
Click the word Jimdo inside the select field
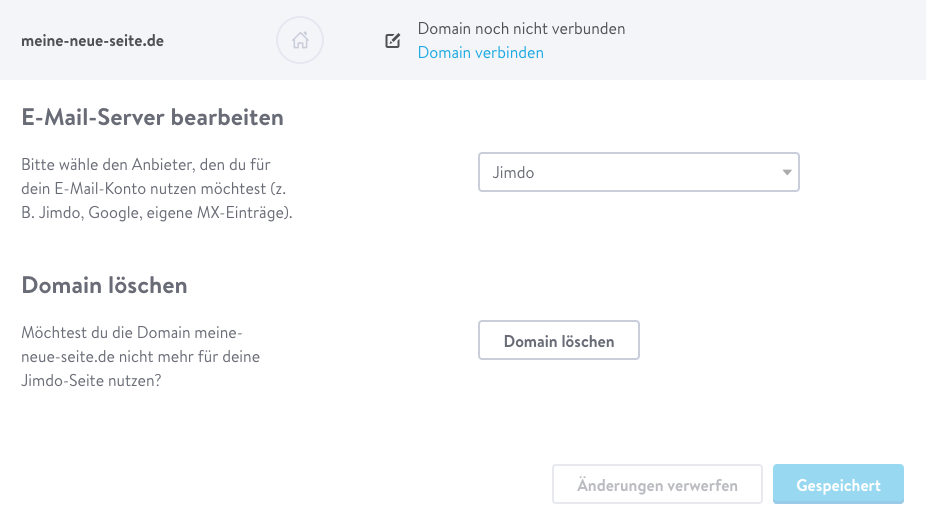tap(513, 173)
